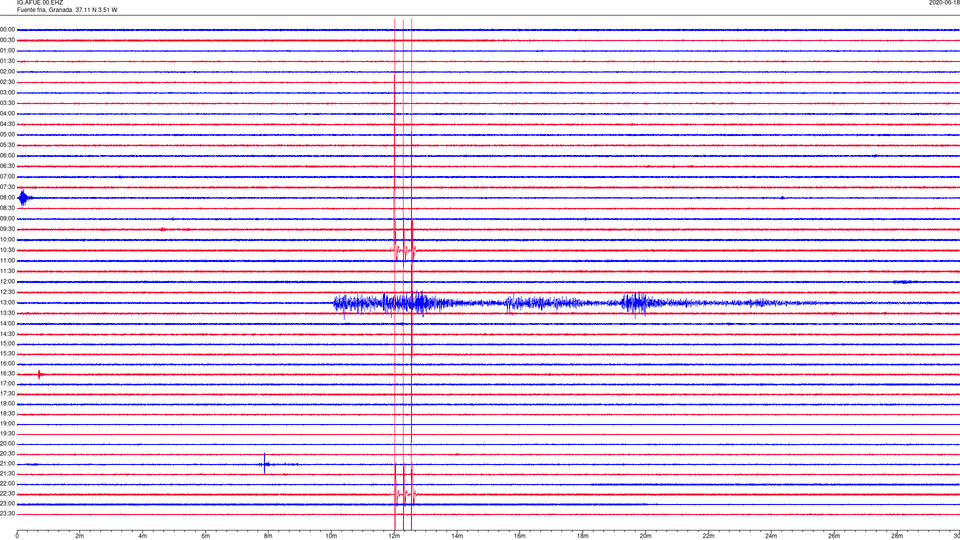The image size is (960, 540).
Task: Click the station code IG.AFUE.00.EHZ header
Action: point(40,3)
